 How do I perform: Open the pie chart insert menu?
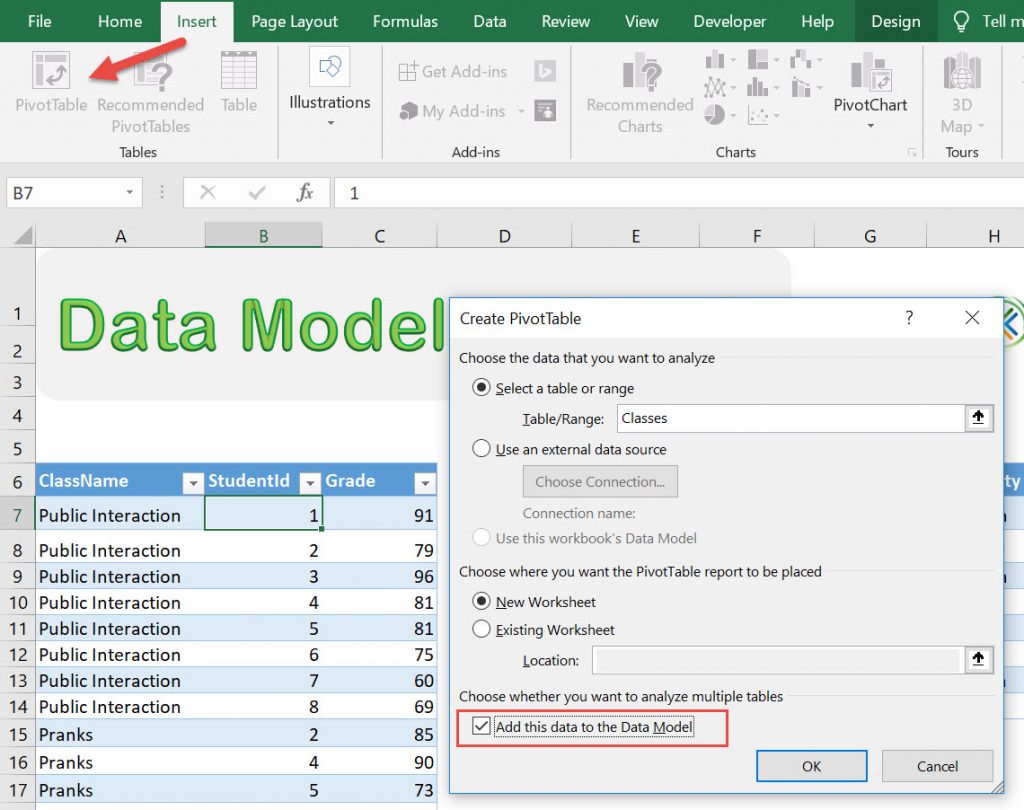tap(717, 112)
